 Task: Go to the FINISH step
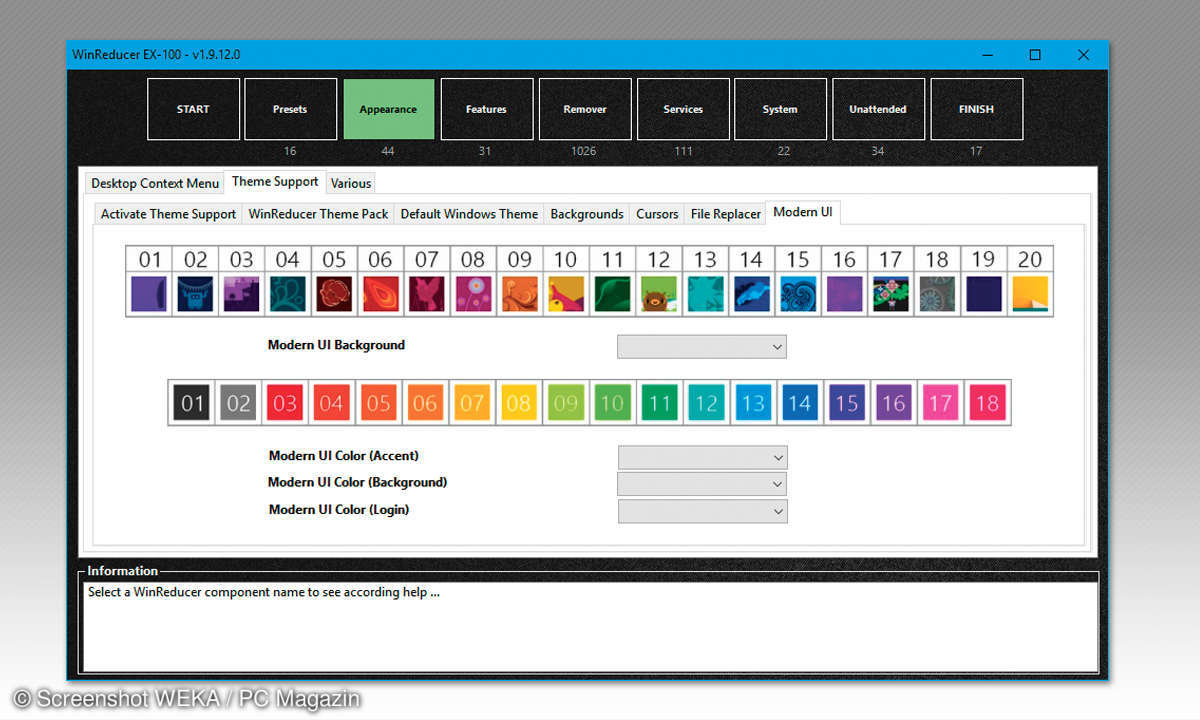(976, 109)
